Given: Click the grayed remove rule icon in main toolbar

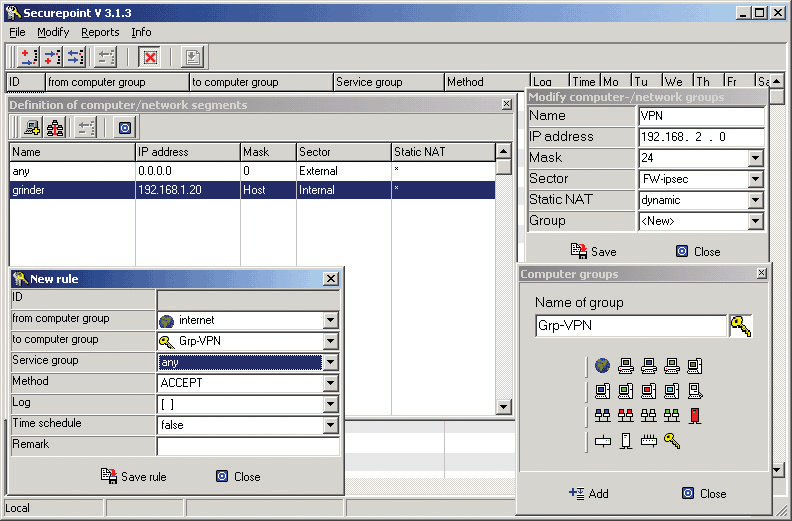Looking at the screenshot, I should (x=106, y=57).
